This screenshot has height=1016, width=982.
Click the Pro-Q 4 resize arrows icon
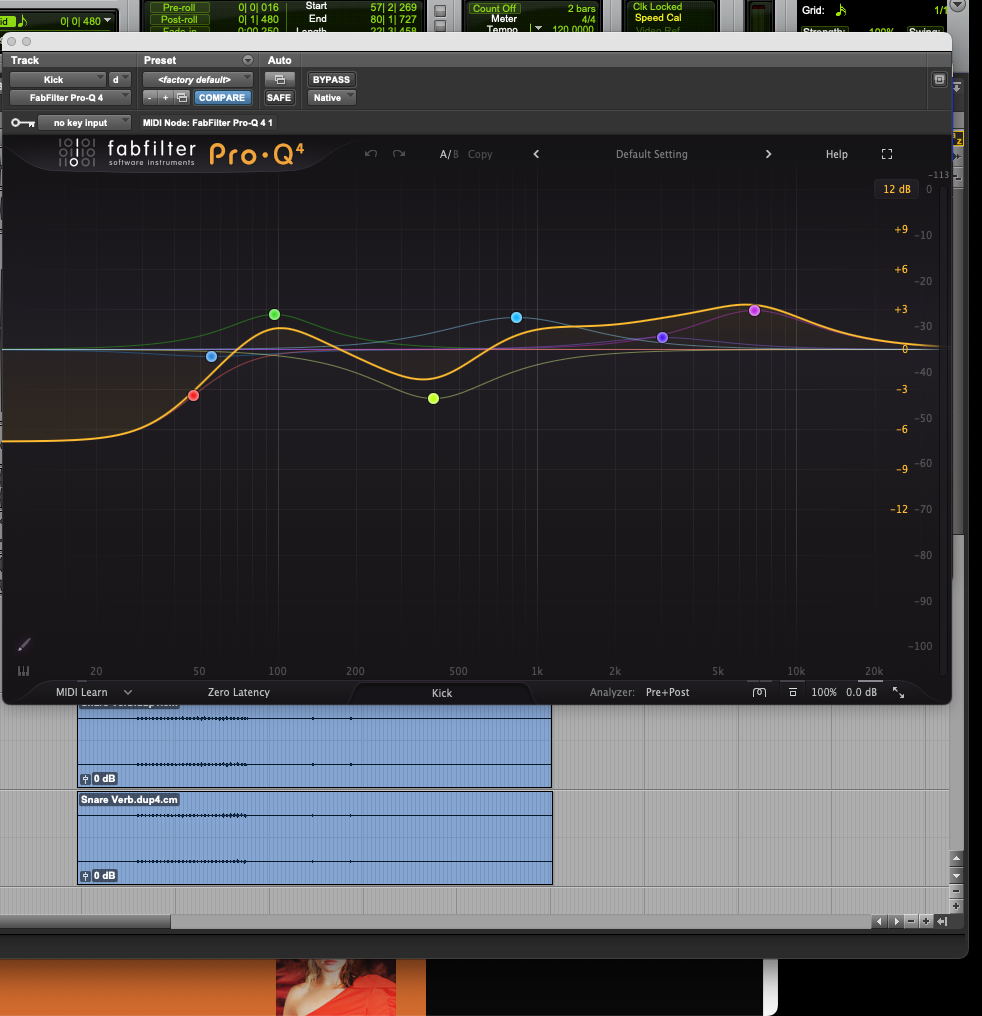(898, 692)
